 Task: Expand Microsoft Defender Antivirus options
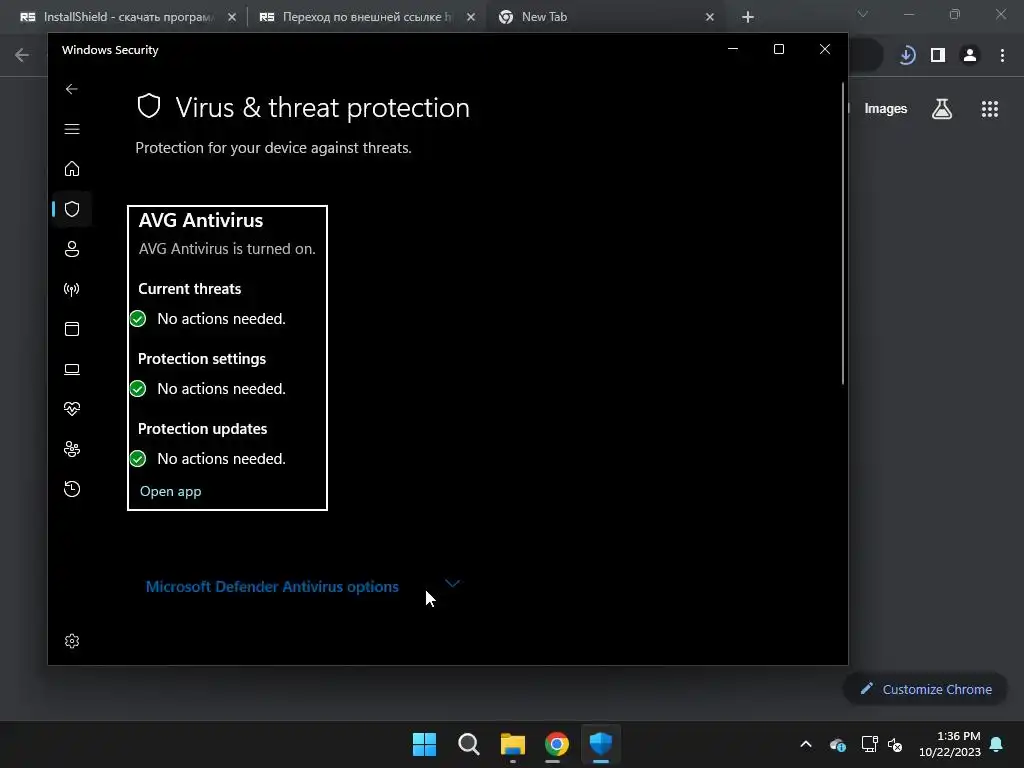click(x=272, y=586)
